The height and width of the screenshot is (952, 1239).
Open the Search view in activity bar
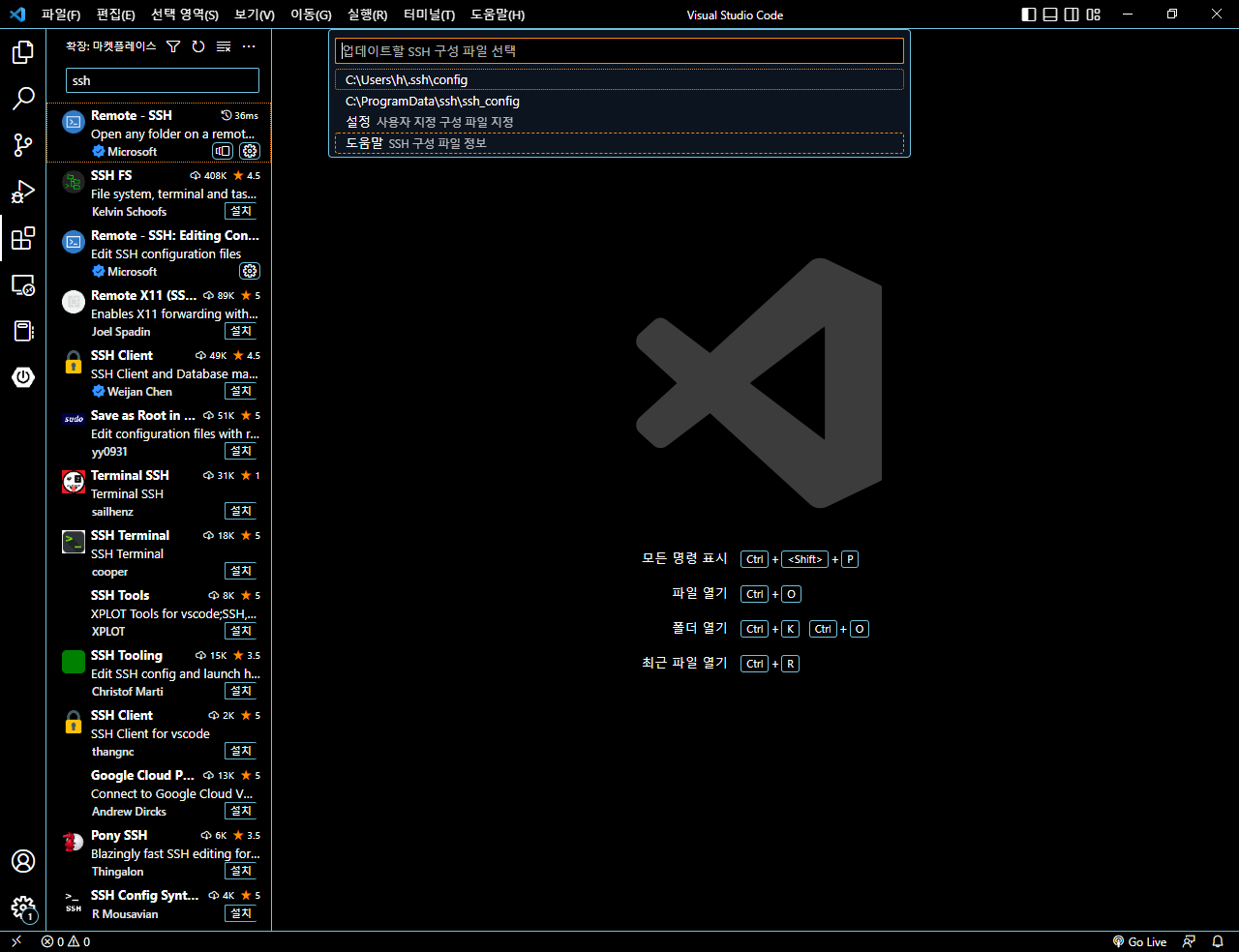click(x=23, y=99)
